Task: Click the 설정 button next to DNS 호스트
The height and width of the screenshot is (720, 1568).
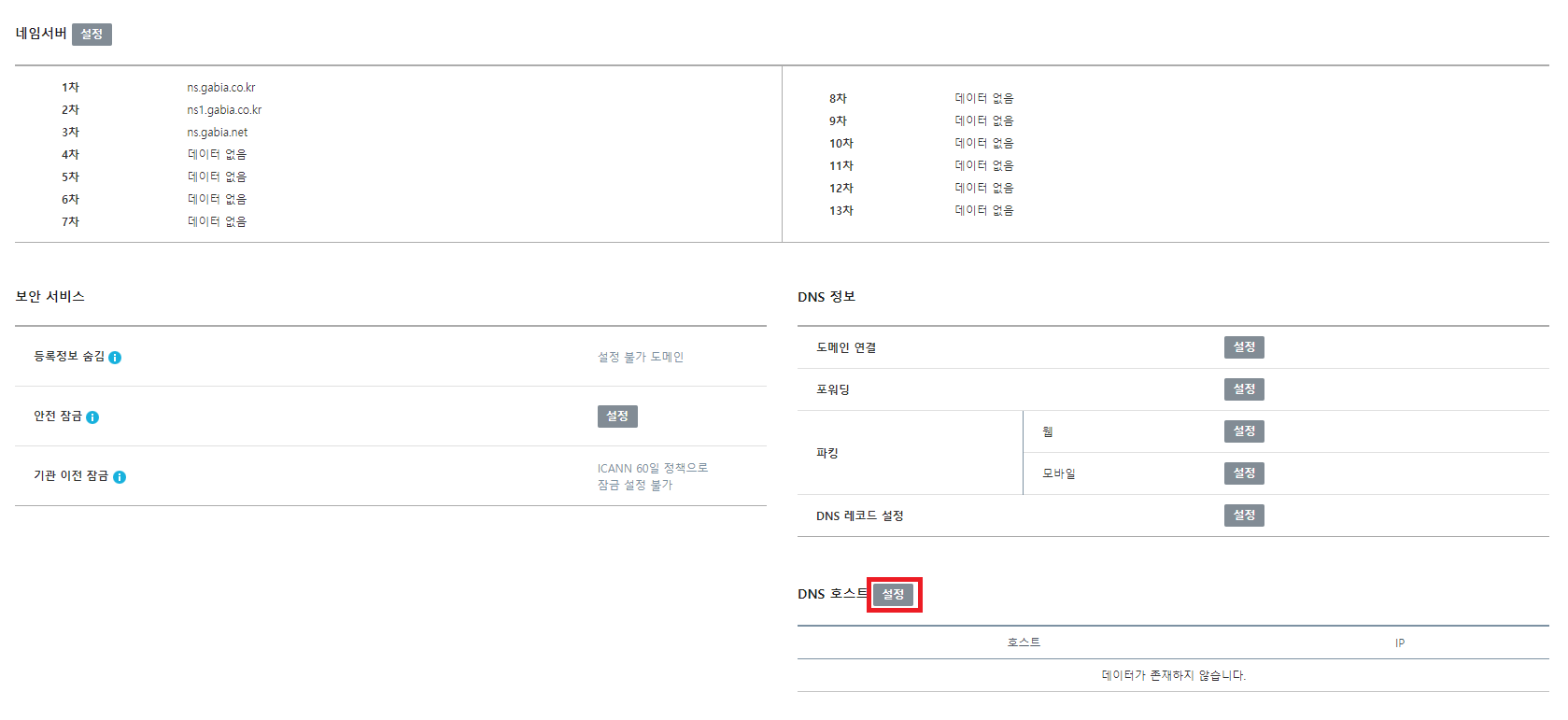Action: (894, 595)
